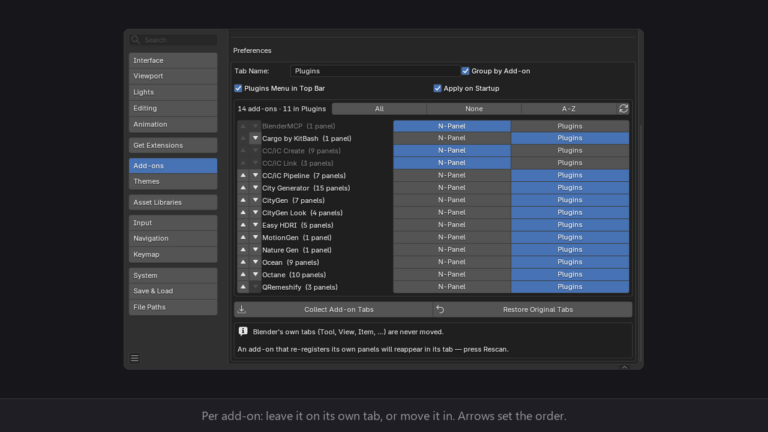The image size is (768, 432).
Task: Click the All button
Action: click(x=379, y=109)
